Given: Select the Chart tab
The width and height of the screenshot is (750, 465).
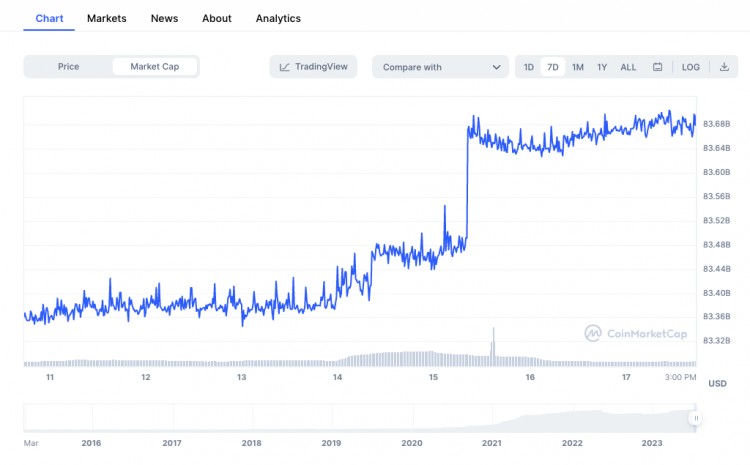Looking at the screenshot, I should (50, 18).
